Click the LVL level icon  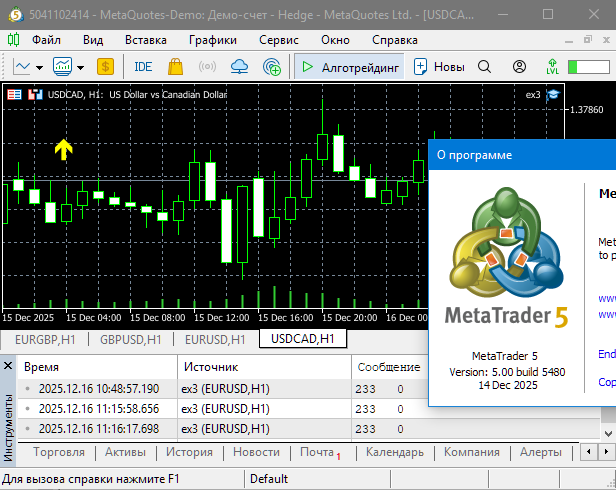[x=552, y=67]
